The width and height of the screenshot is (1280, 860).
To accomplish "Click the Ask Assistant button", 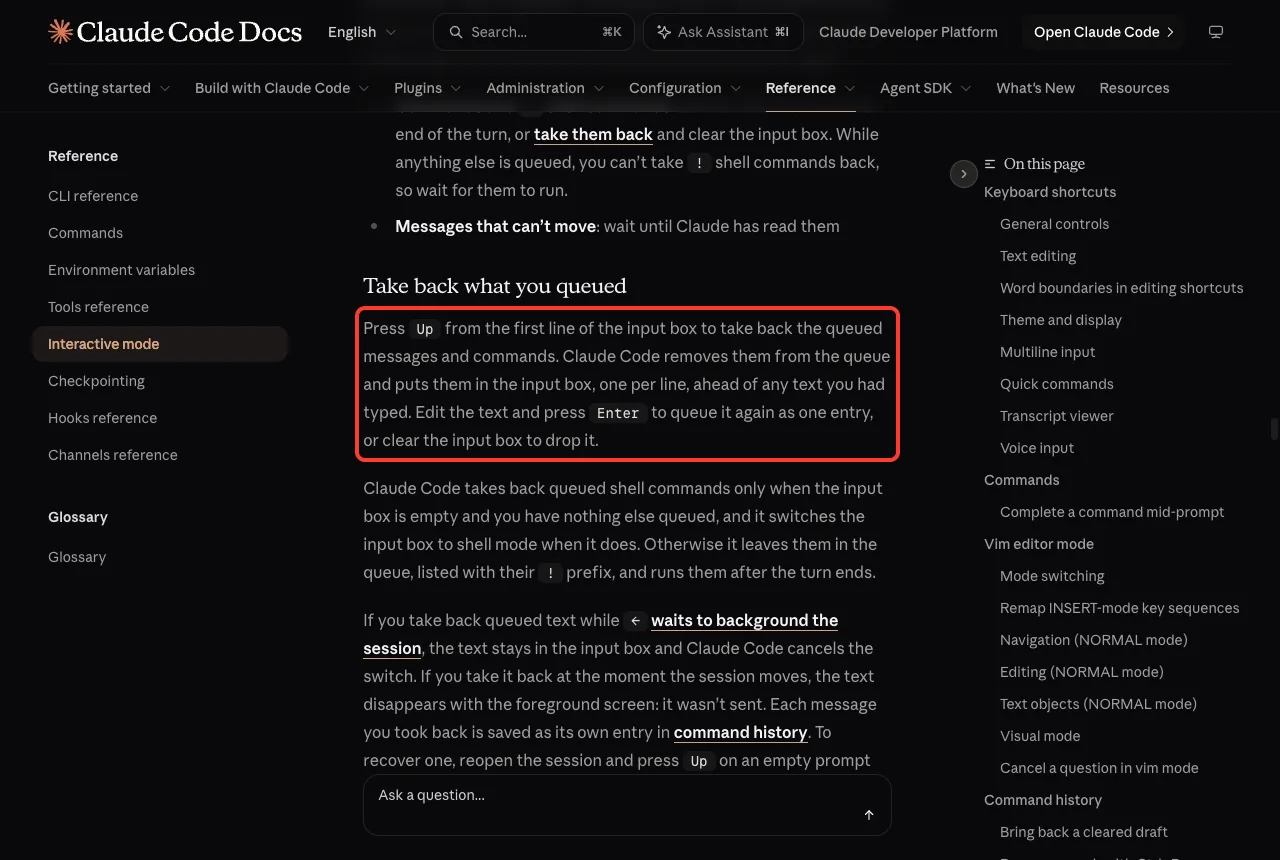I will pos(723,32).
